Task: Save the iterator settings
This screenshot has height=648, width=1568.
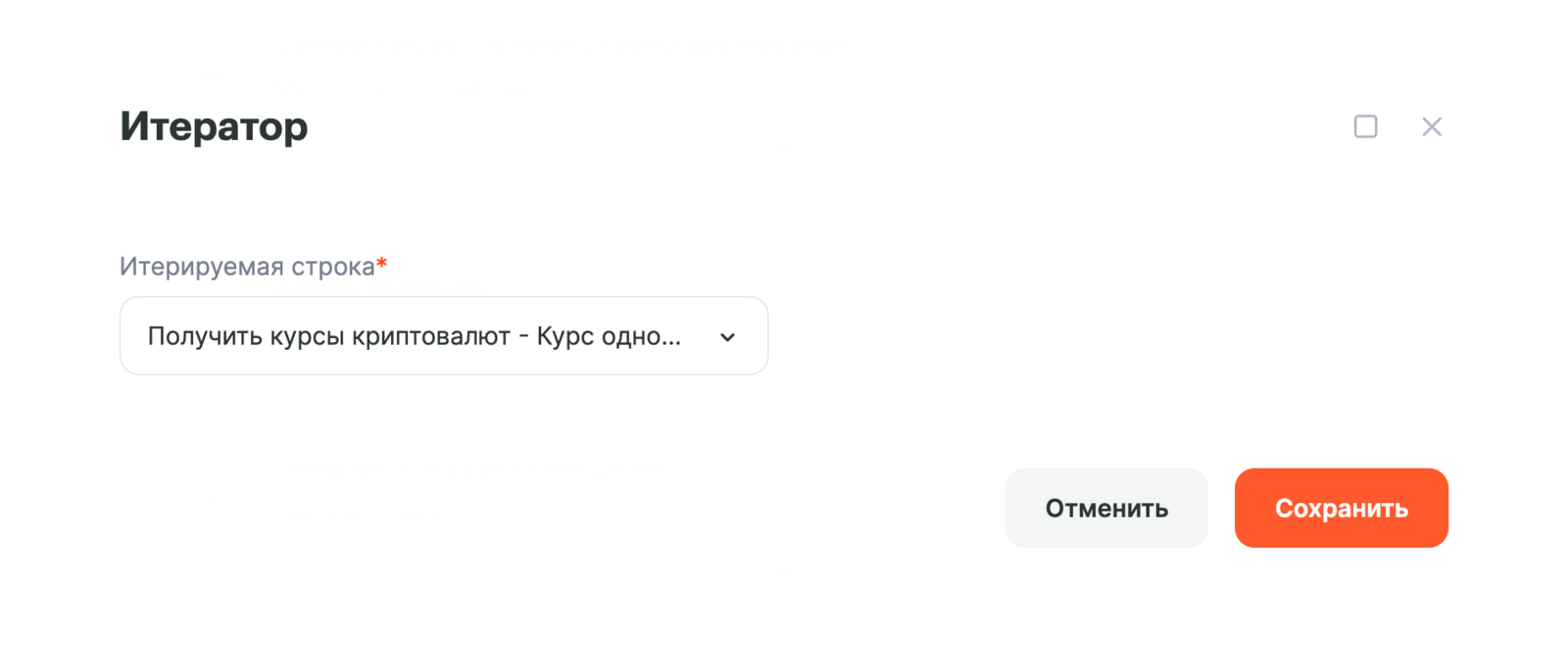Action: tap(1341, 508)
